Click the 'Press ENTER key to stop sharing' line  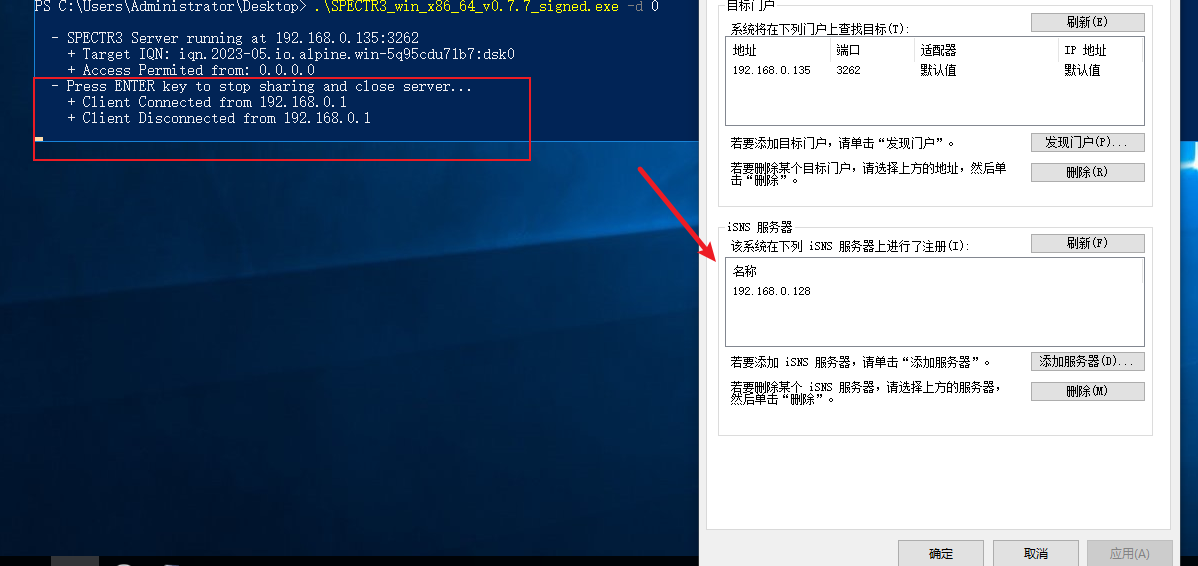click(x=261, y=86)
